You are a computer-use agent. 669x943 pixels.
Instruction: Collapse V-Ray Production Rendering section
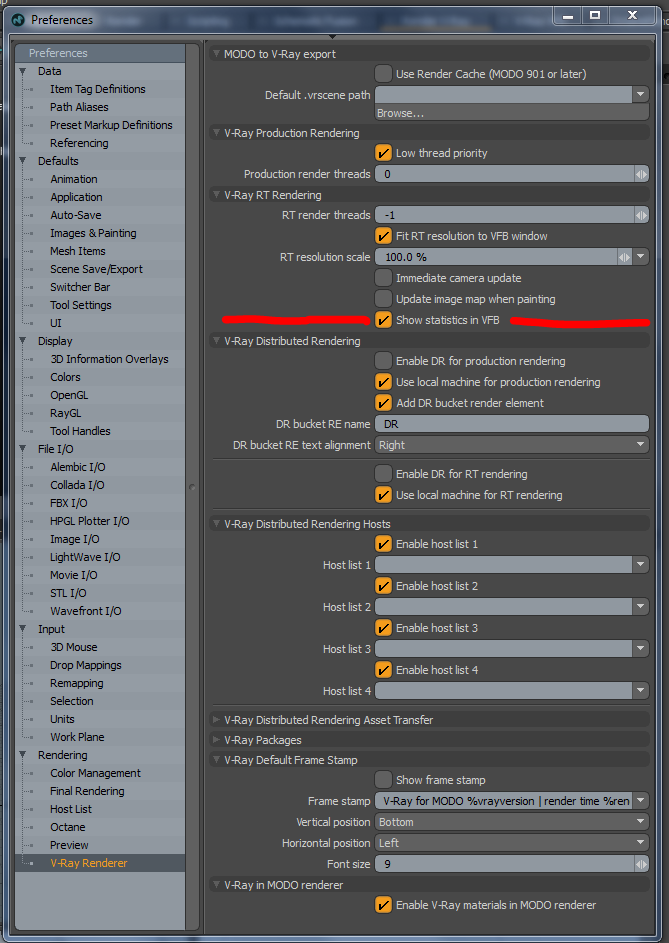coord(216,133)
